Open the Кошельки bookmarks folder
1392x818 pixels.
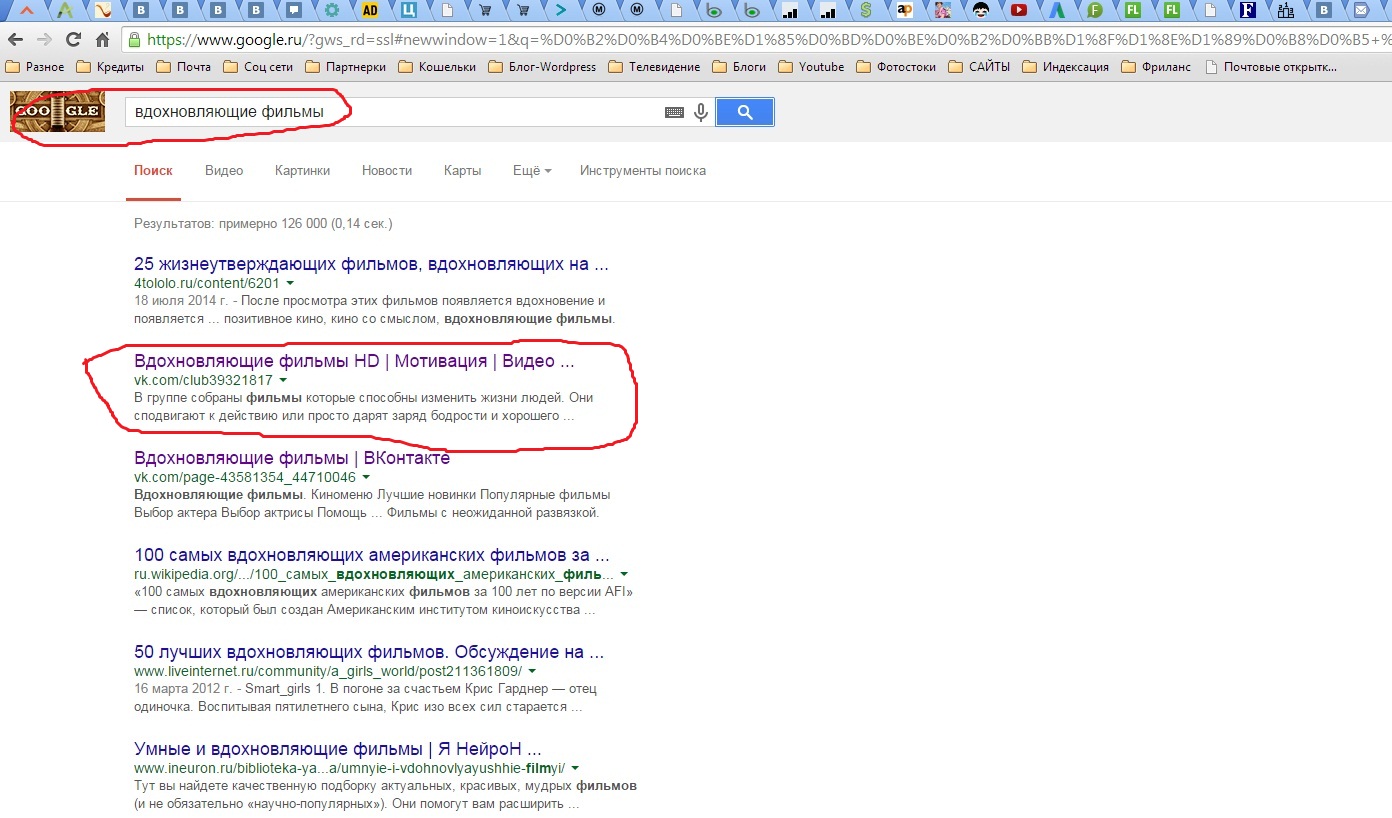(x=437, y=67)
